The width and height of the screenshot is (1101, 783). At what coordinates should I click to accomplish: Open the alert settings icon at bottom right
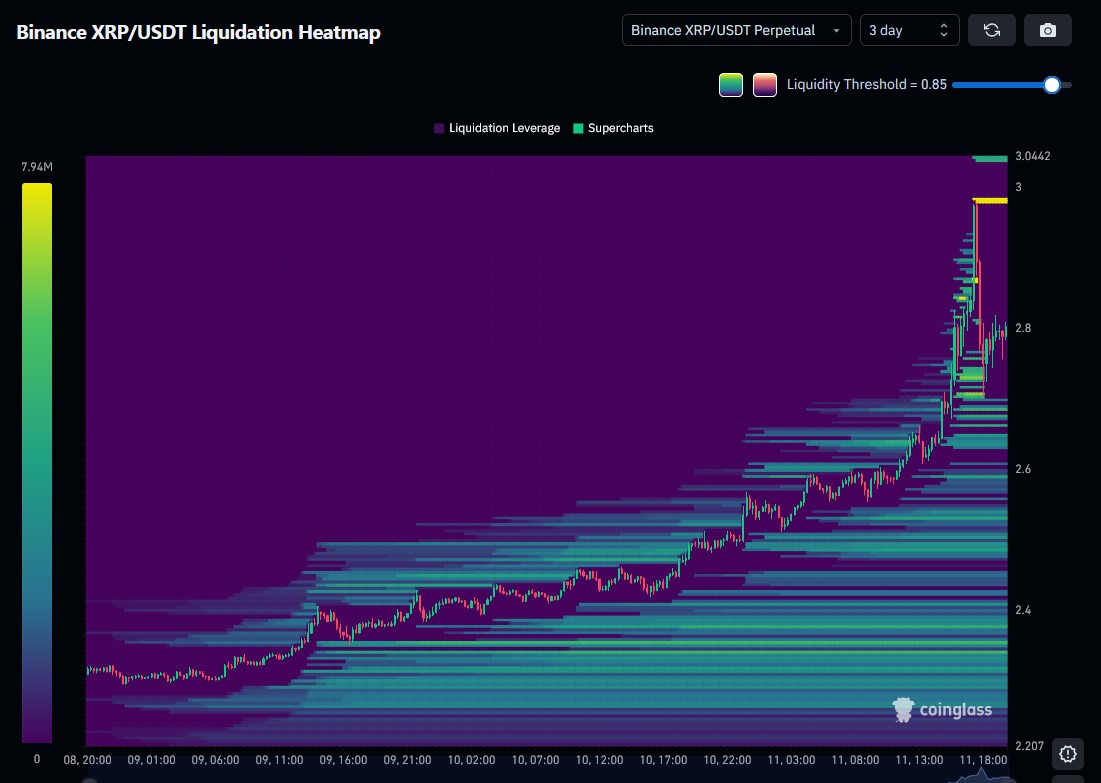coord(1067,754)
